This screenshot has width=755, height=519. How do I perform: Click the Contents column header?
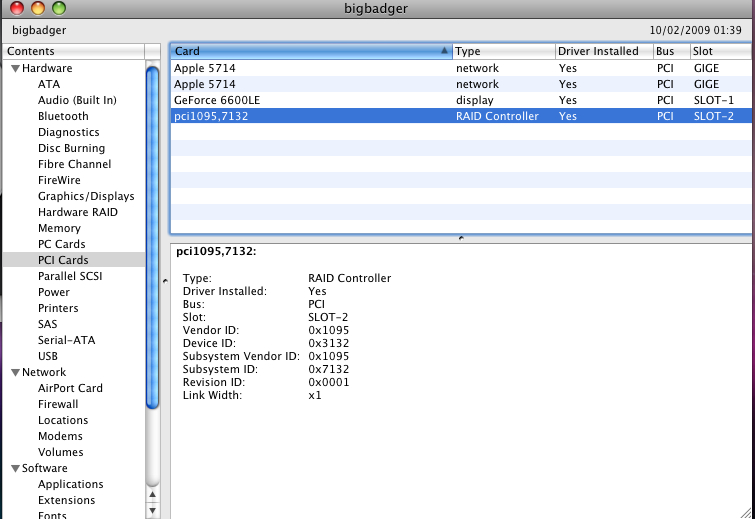73,51
